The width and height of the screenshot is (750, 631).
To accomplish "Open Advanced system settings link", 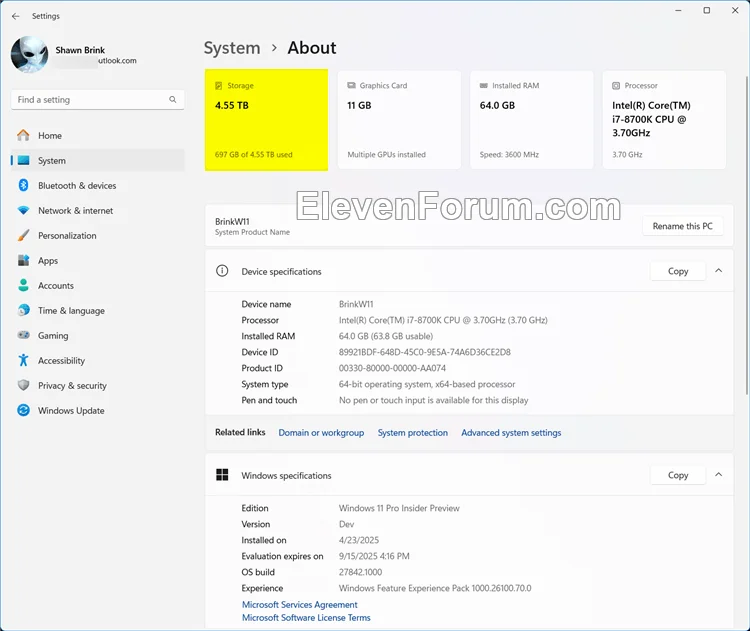I will pyautogui.click(x=511, y=433).
